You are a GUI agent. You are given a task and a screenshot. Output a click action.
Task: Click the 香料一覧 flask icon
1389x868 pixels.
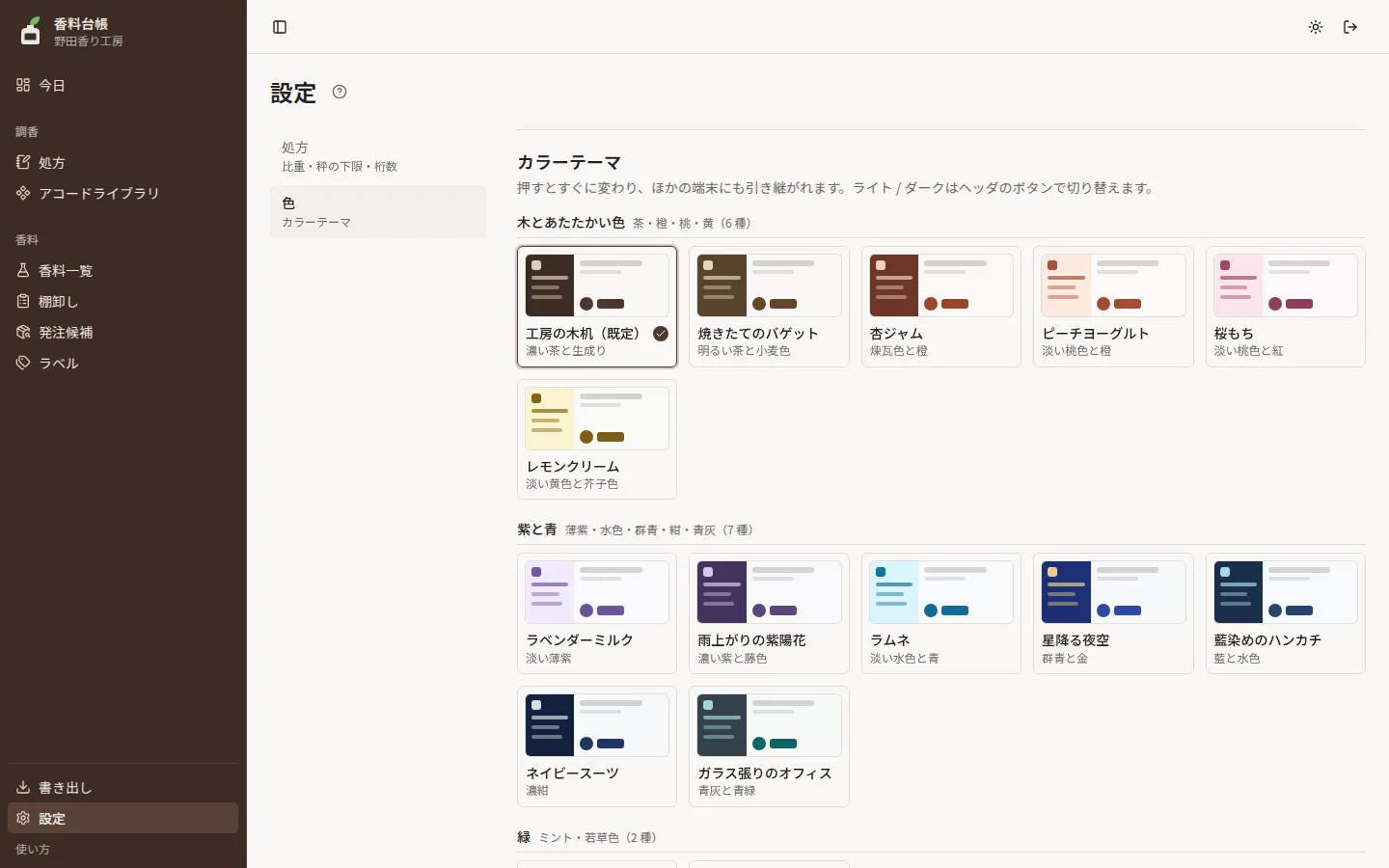(23, 270)
